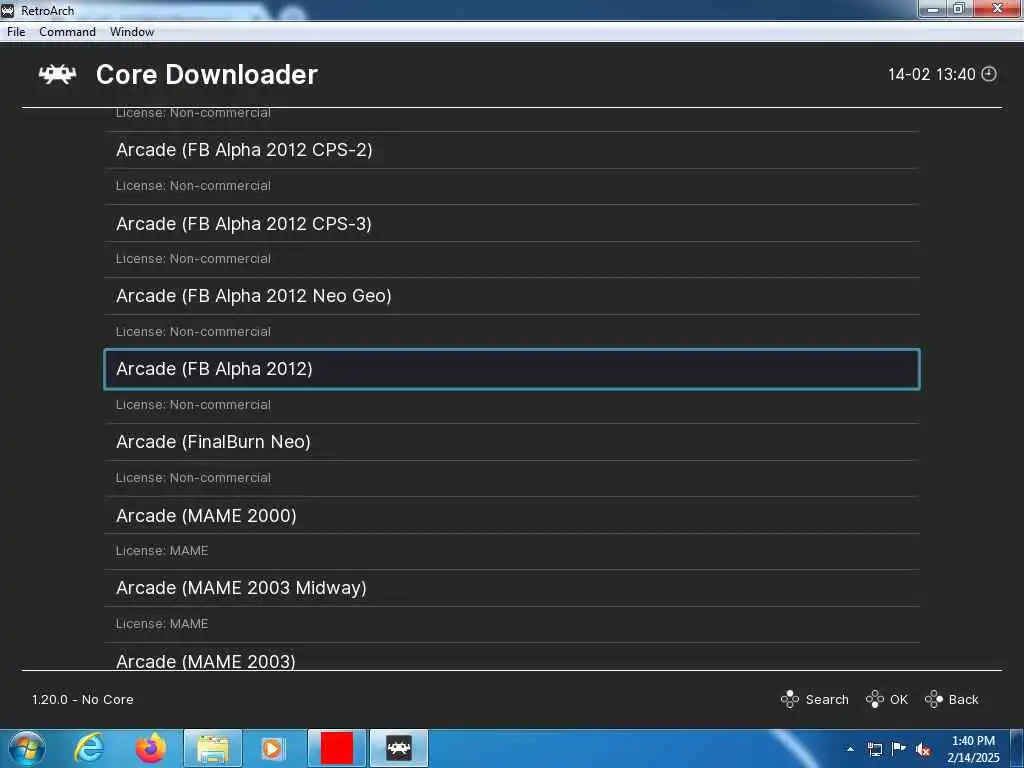
Task: Click the Back button label
Action: 963,699
